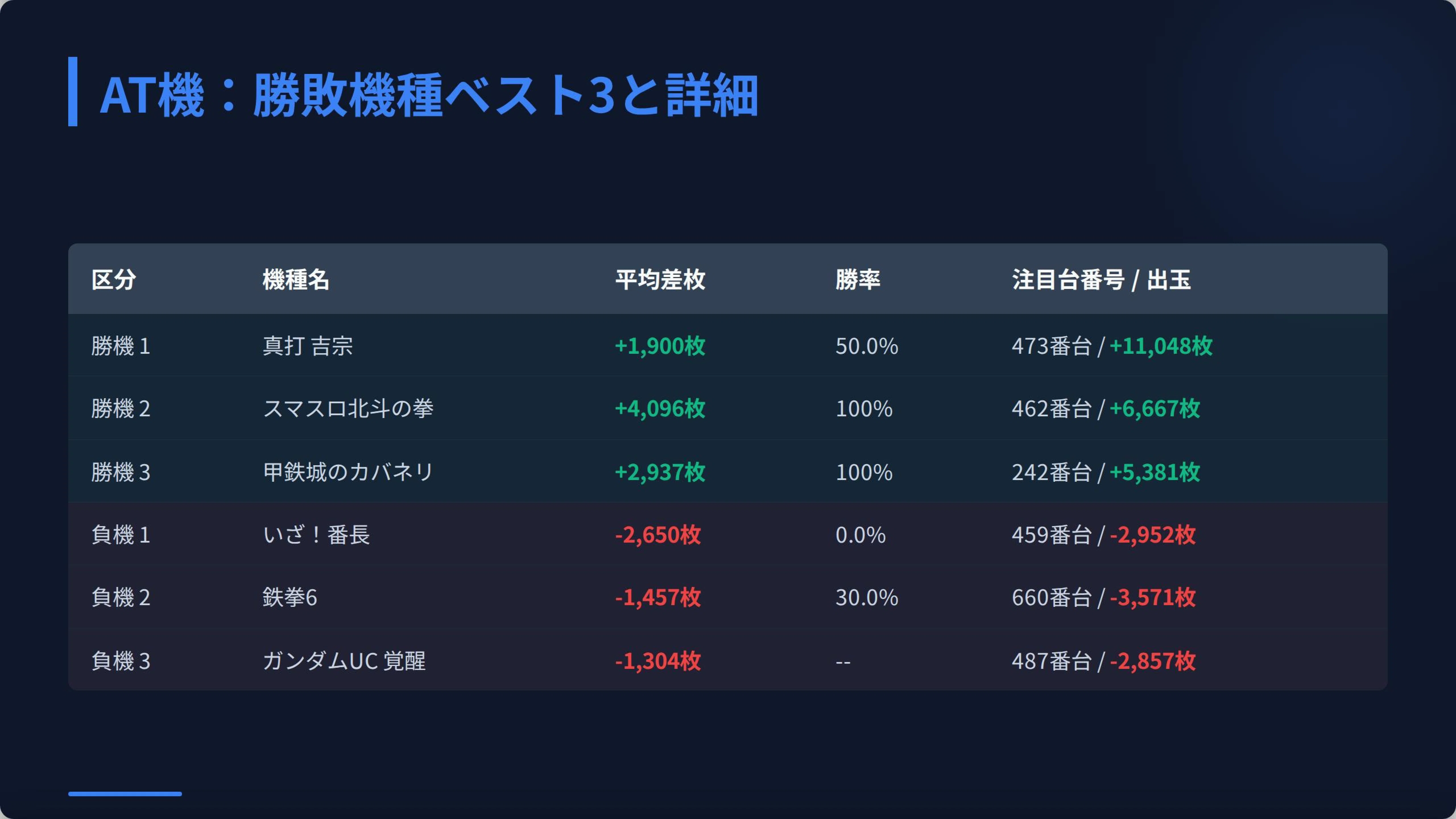This screenshot has height=819, width=1456.
Task: Click 甲鉄城のカバネリ in the table
Action: [x=348, y=472]
